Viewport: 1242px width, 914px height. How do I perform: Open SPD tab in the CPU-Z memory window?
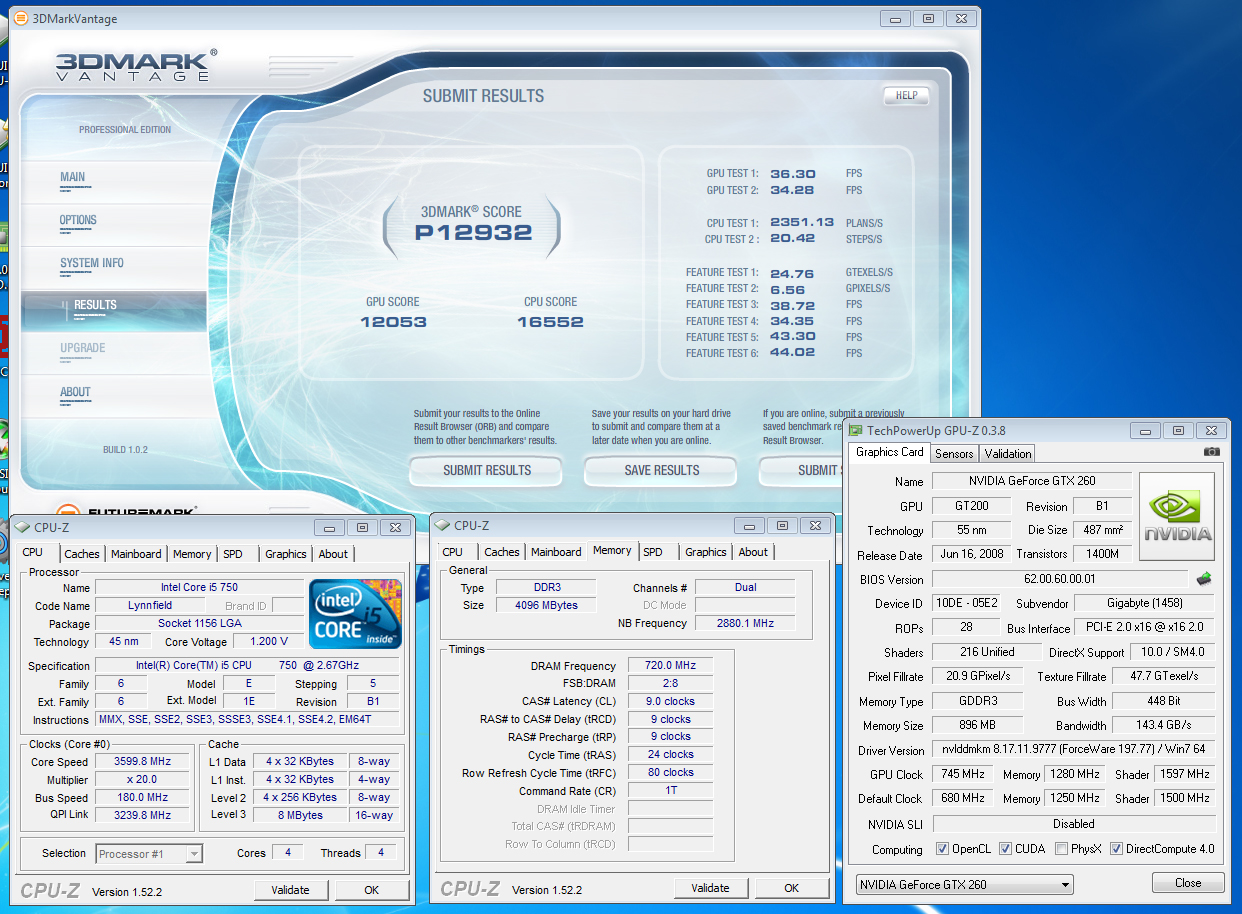(653, 552)
